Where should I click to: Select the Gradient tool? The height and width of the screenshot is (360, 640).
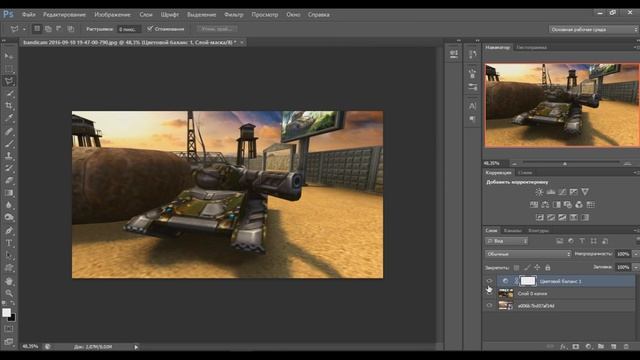coord(9,193)
